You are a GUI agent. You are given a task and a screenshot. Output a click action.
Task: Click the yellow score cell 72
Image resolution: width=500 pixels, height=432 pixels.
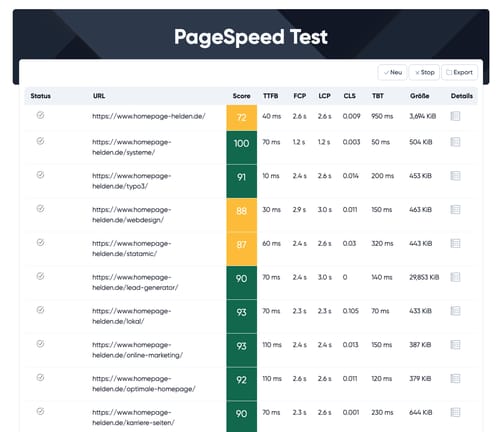coord(242,118)
